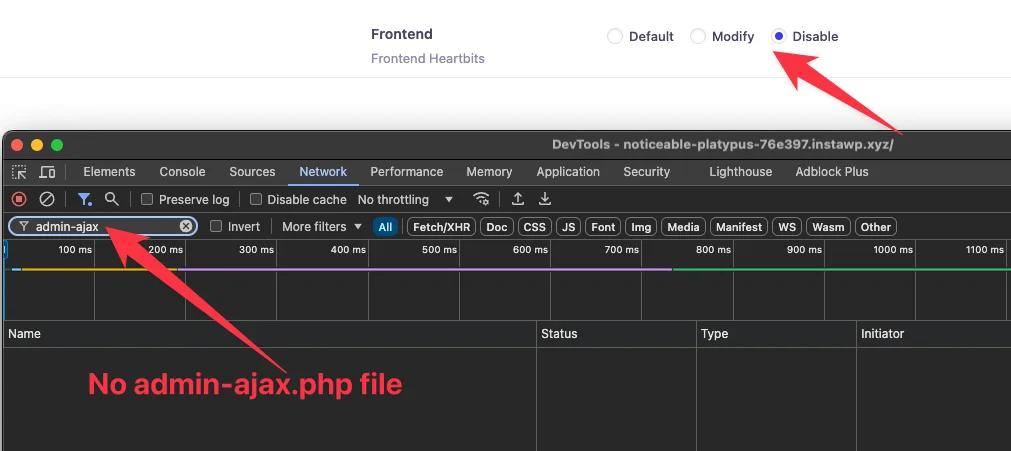
Task: Select the Disable radio option
Action: tap(779, 36)
